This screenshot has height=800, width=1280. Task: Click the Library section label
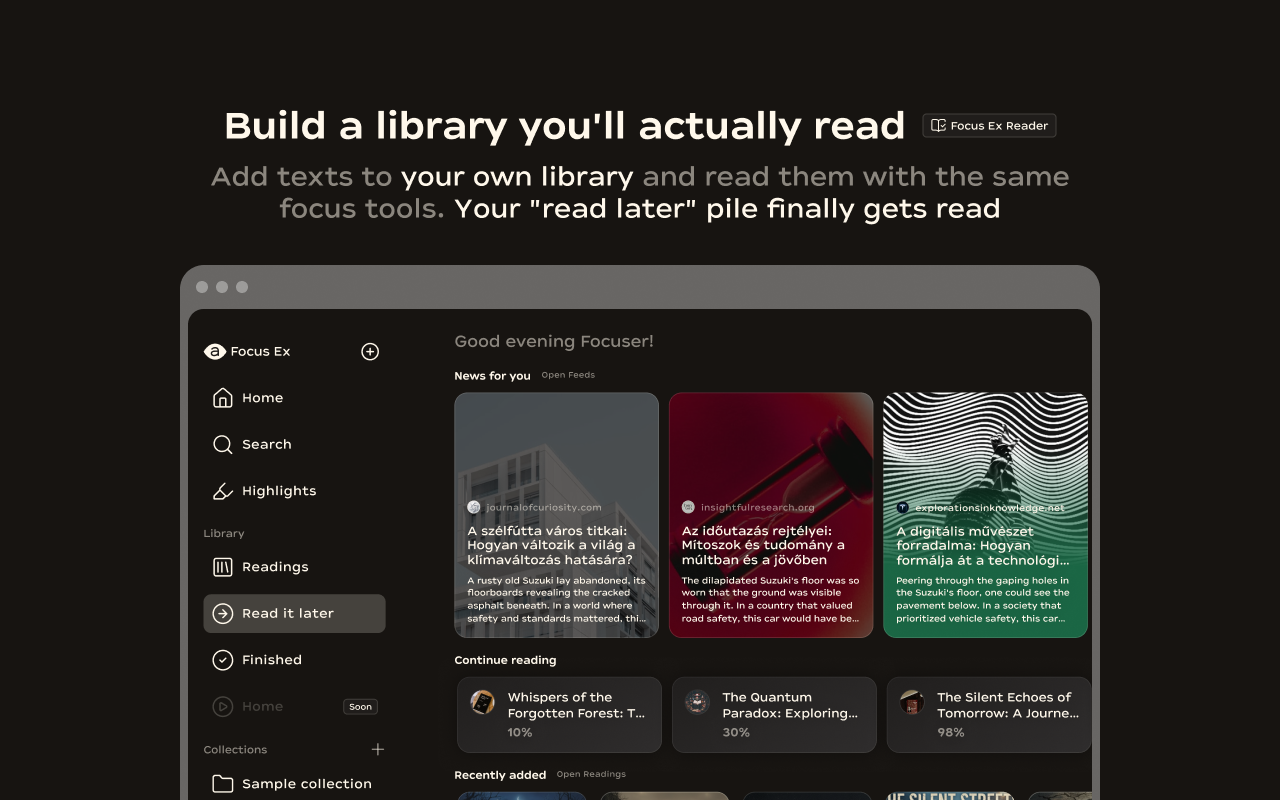(x=224, y=534)
